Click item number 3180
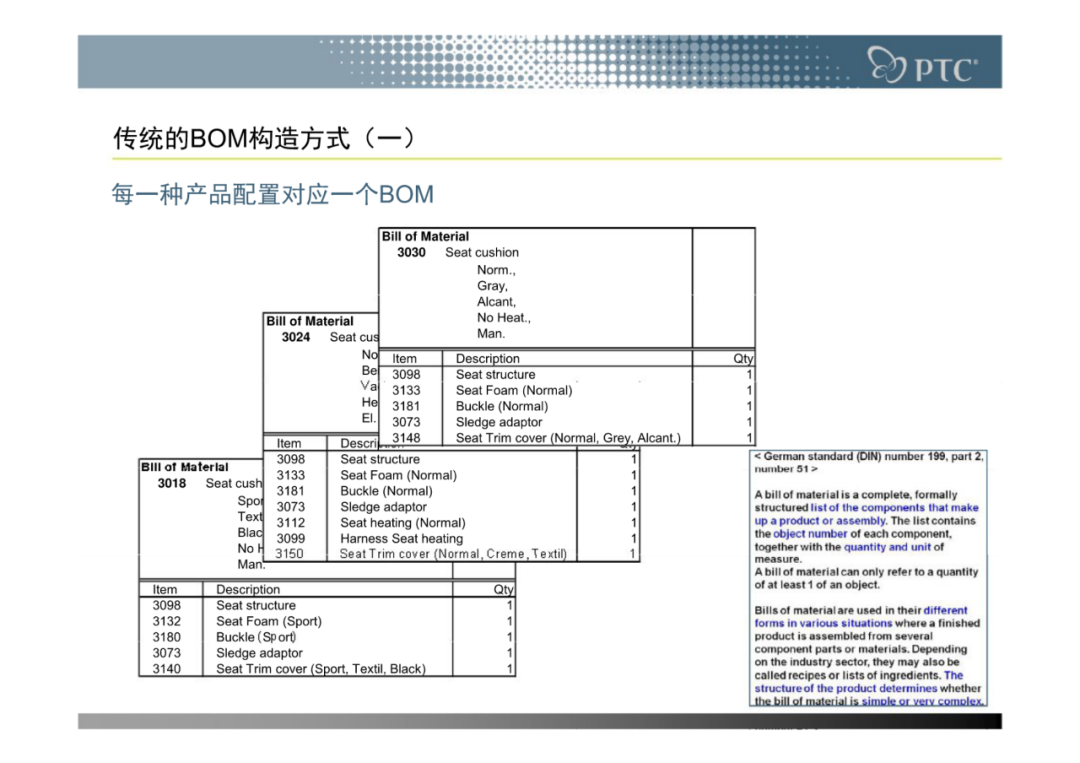 (x=167, y=636)
